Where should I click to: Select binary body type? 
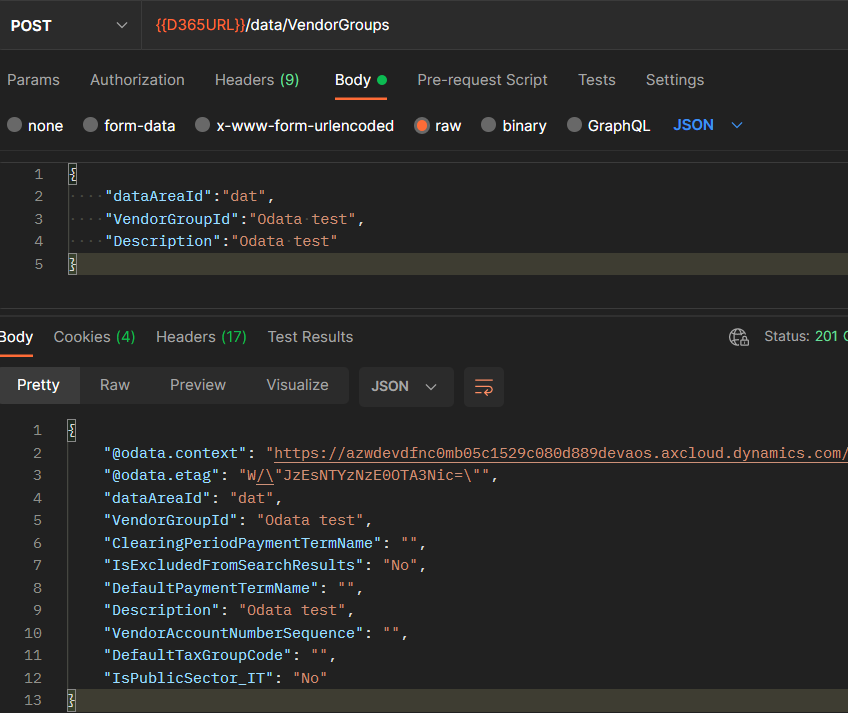(514, 126)
